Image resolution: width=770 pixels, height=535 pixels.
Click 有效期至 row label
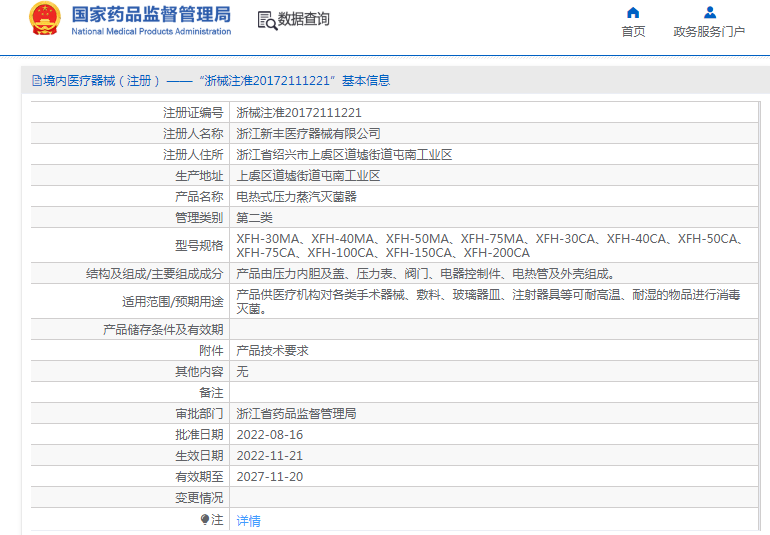[x=199, y=477]
